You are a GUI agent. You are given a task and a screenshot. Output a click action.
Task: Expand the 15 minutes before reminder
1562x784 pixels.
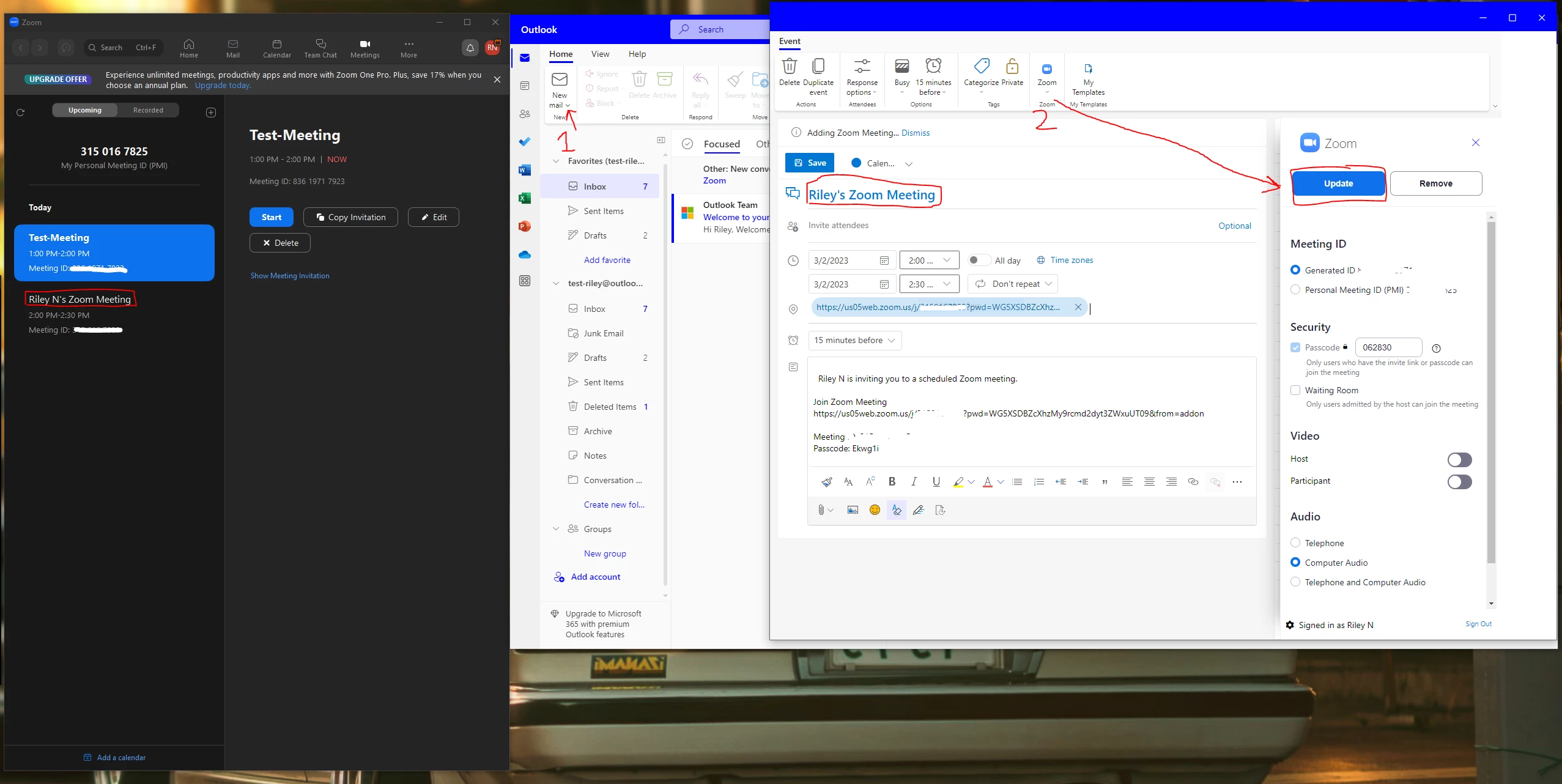tap(854, 340)
